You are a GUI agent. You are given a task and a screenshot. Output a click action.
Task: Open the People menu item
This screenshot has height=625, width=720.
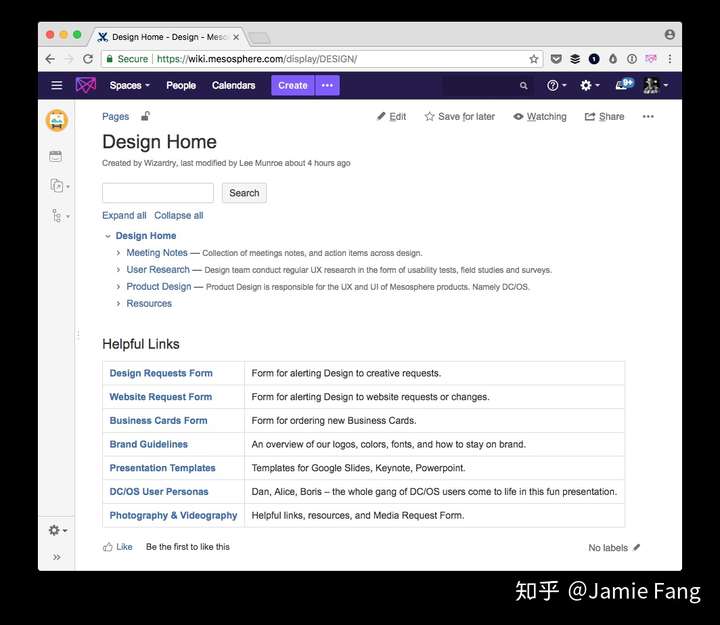(x=181, y=85)
